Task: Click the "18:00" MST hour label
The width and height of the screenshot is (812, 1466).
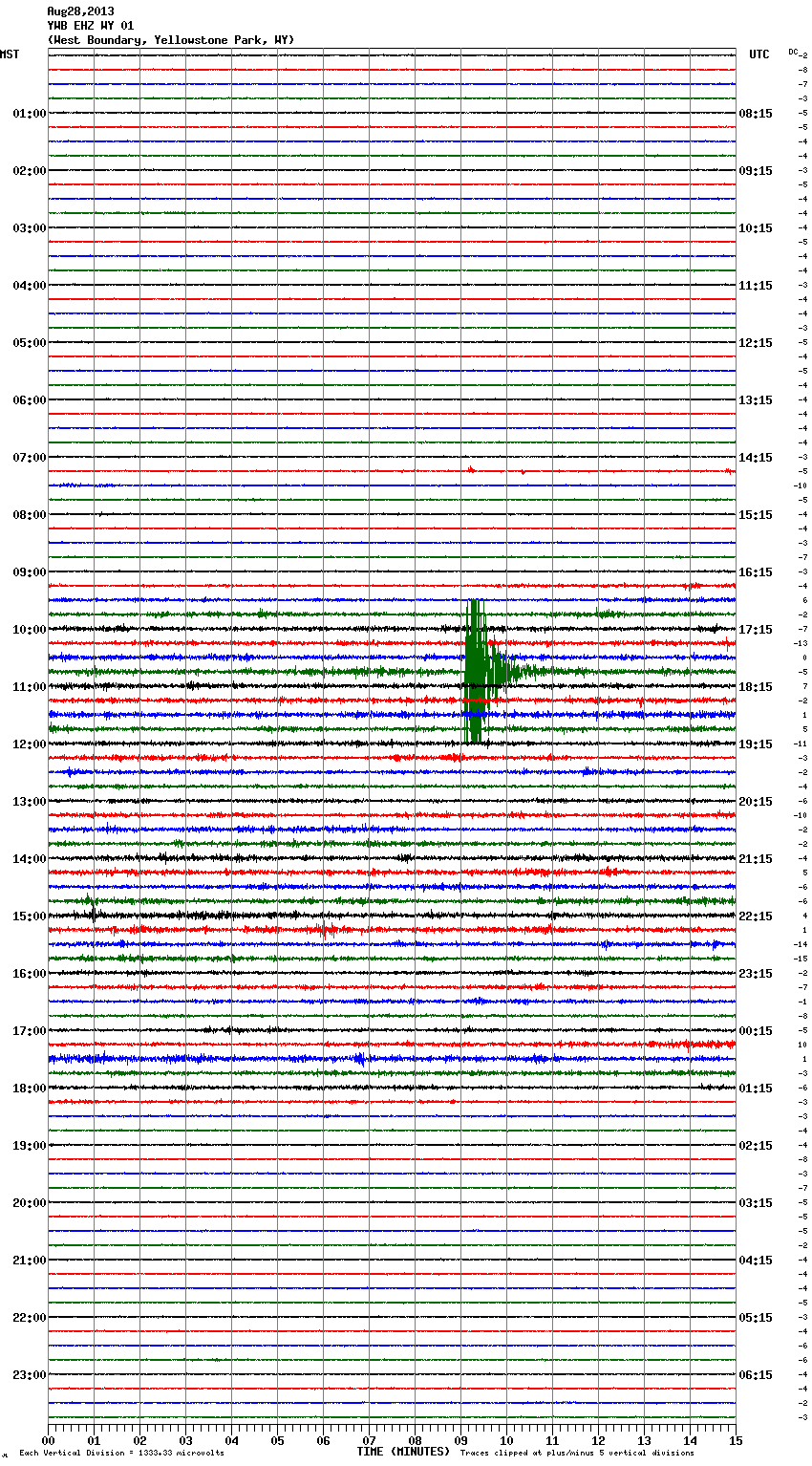Action: click(x=30, y=1089)
